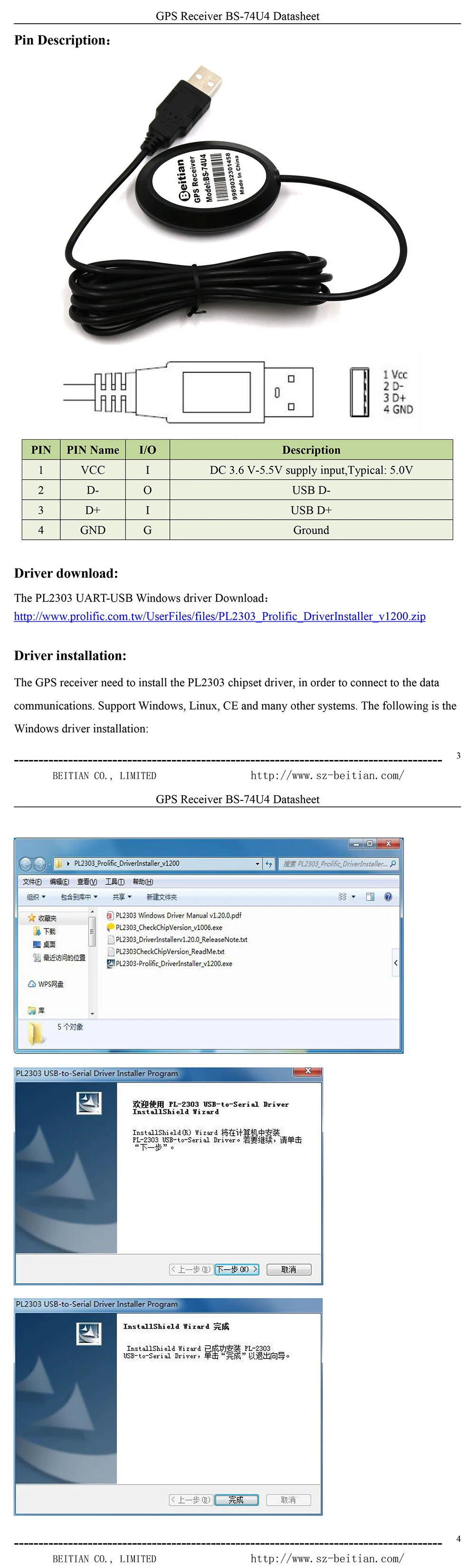Click 取消 in the welcome wizard dialog
This screenshot has height=1568, width=475.
289,1269
